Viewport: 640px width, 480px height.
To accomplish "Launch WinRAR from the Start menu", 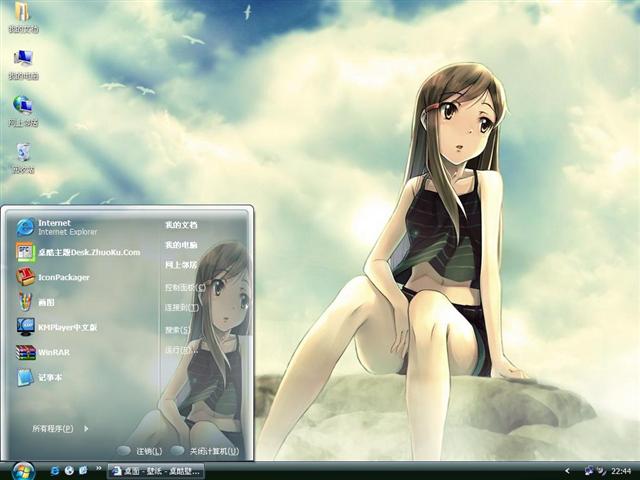I will (50, 352).
